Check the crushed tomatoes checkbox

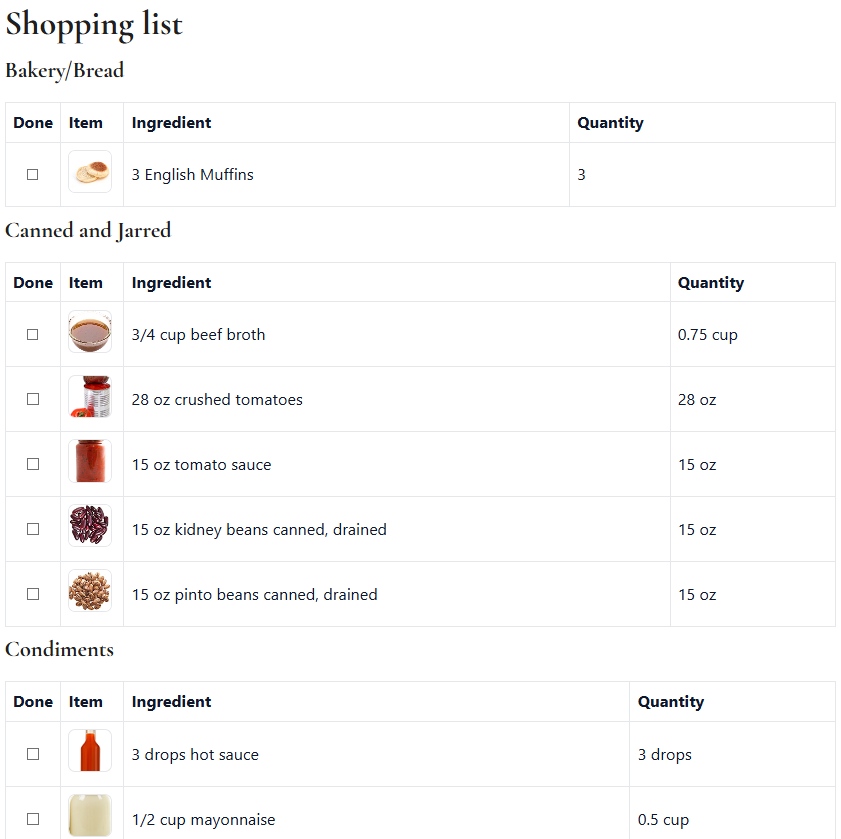click(x=32, y=399)
